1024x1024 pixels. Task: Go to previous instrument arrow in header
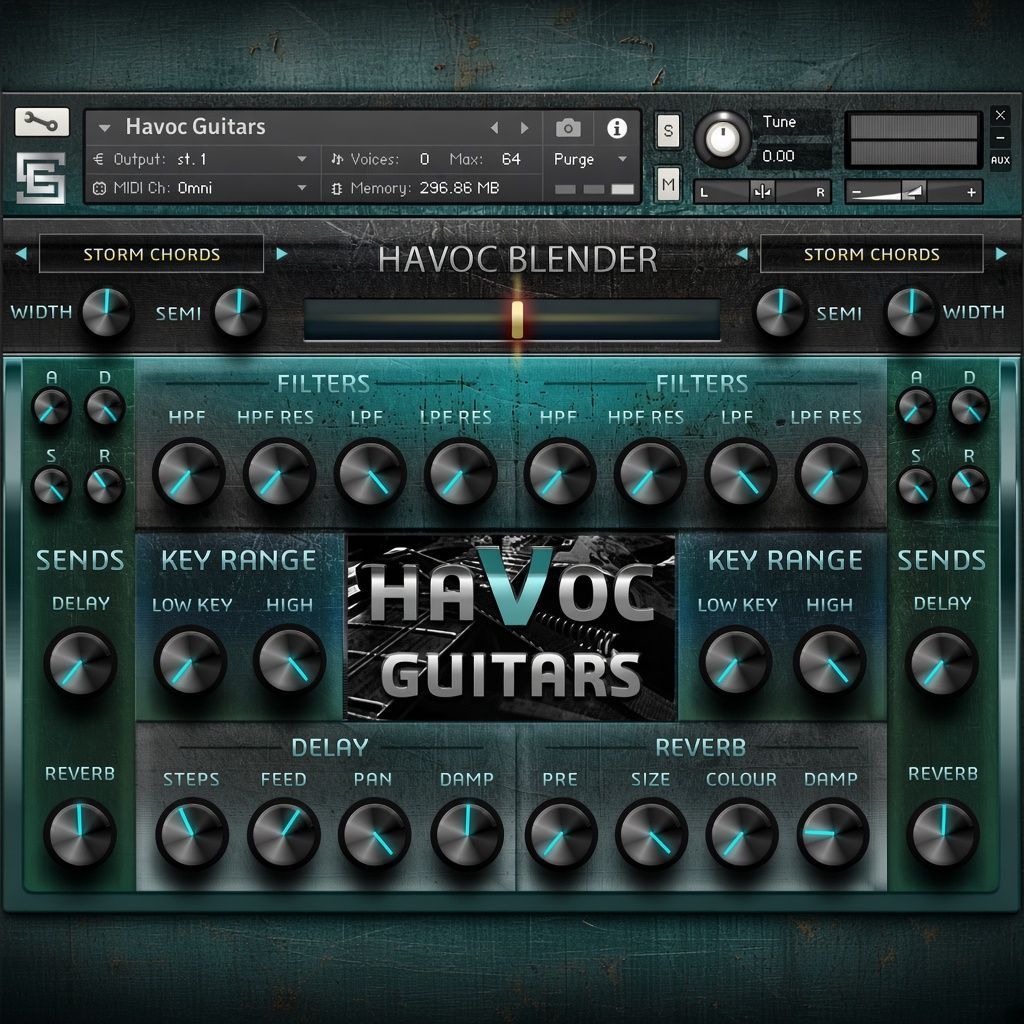tap(494, 128)
